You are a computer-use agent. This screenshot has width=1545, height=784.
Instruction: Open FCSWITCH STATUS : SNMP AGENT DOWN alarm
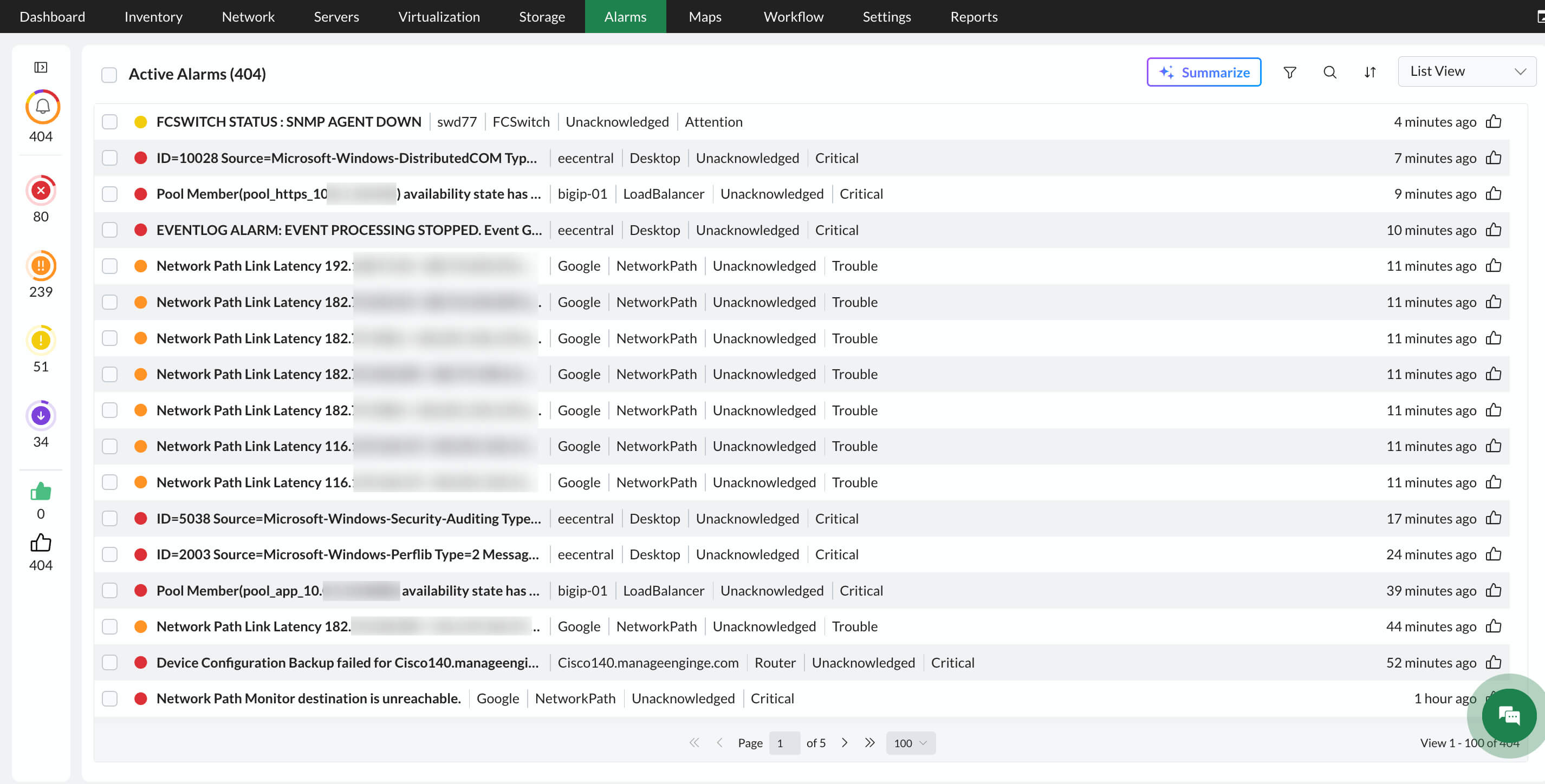[x=289, y=122]
